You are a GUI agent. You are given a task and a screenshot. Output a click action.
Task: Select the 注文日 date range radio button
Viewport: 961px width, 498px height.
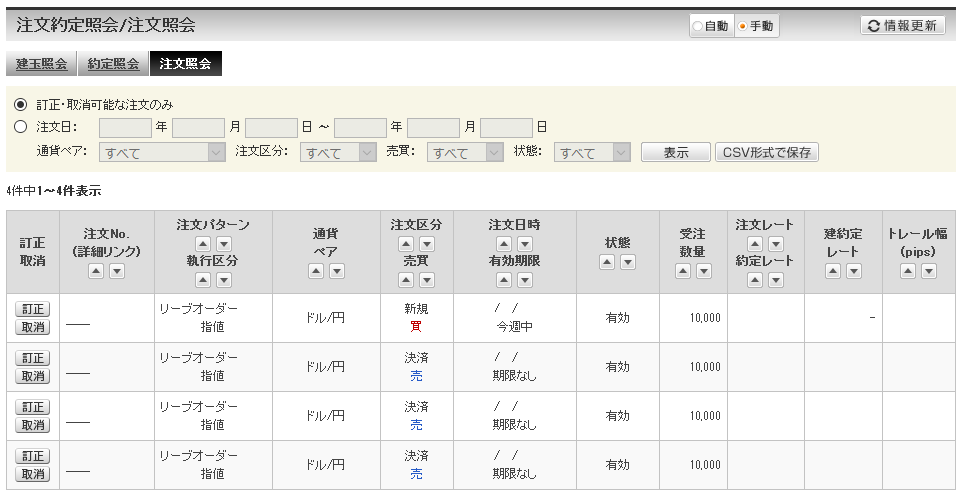coord(21,127)
